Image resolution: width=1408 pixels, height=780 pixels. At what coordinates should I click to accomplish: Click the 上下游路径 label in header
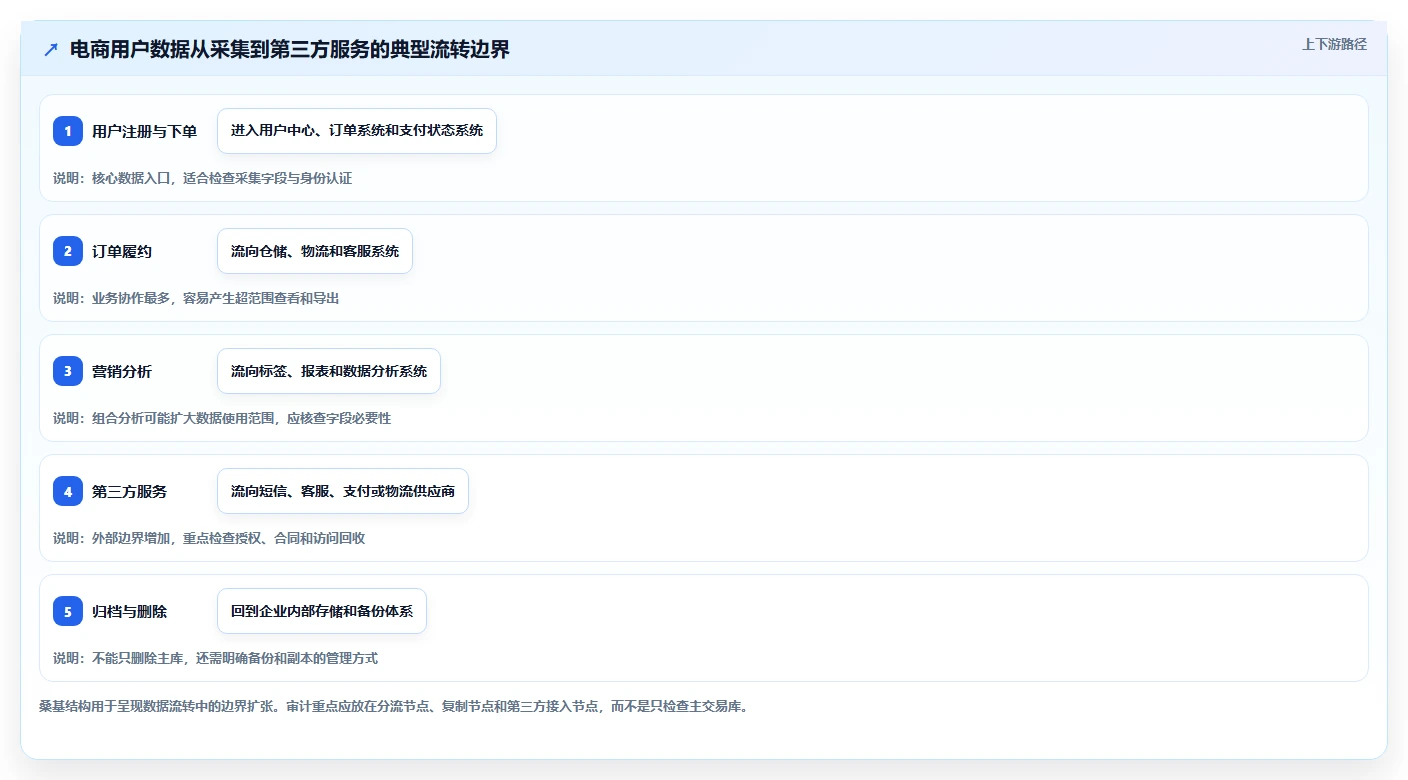coord(1334,44)
